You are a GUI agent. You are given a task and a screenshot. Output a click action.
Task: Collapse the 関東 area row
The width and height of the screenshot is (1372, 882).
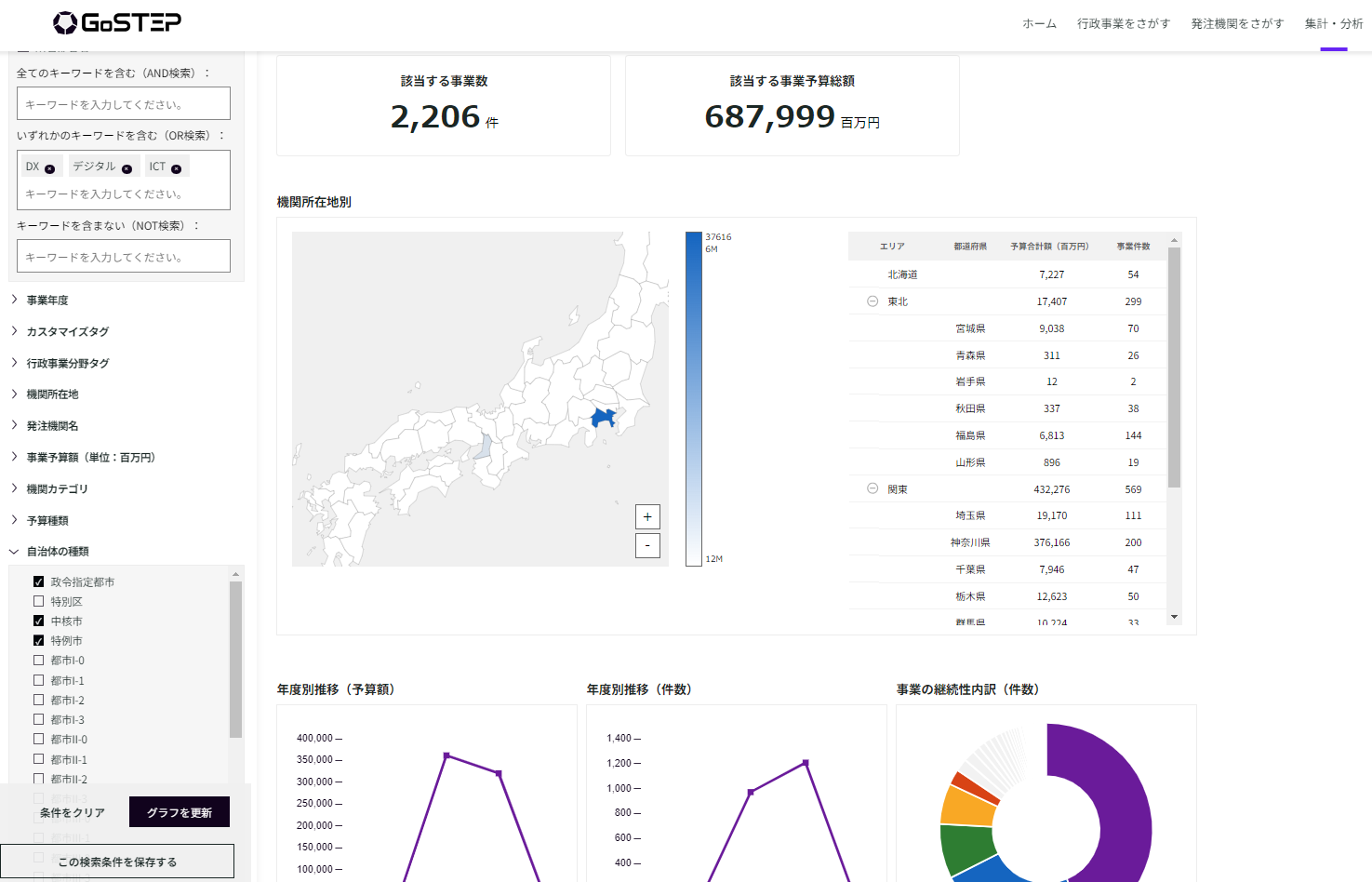(872, 488)
